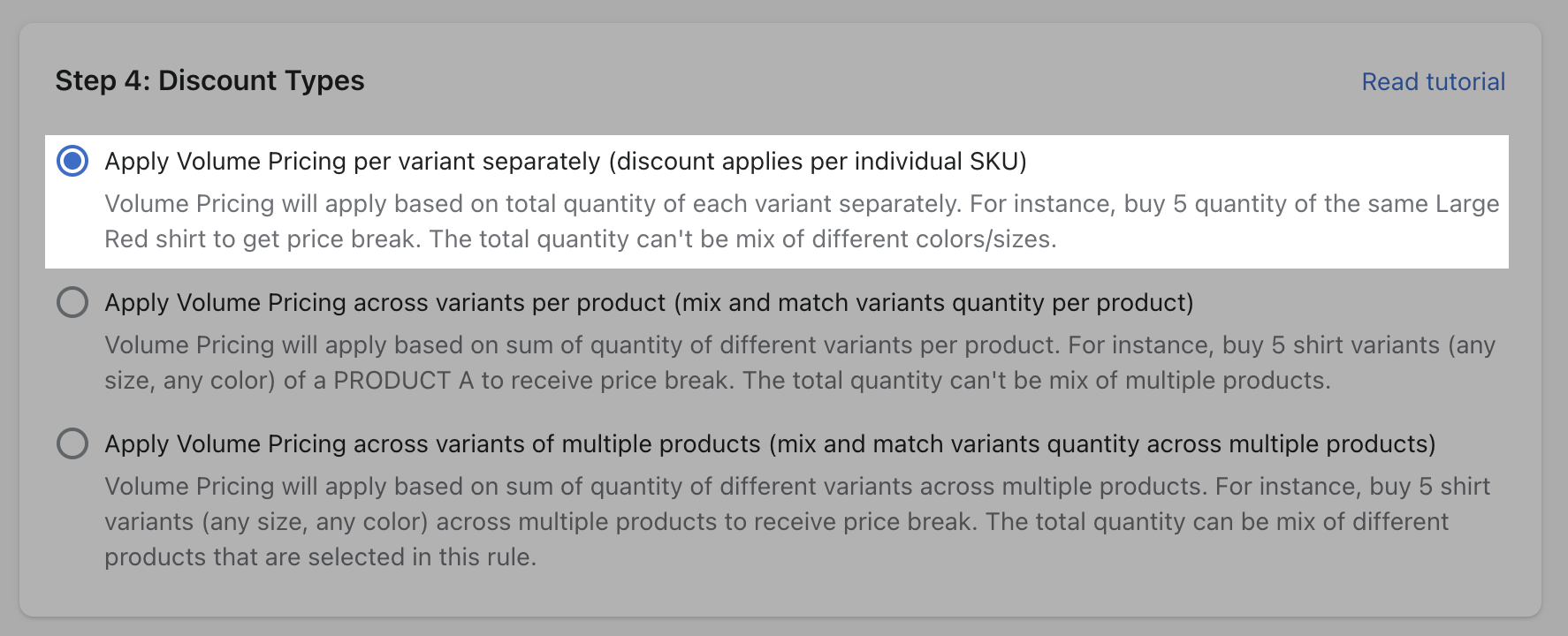Select Volume Pricing across variants per product
The width and height of the screenshot is (1568, 636).
coord(73,303)
